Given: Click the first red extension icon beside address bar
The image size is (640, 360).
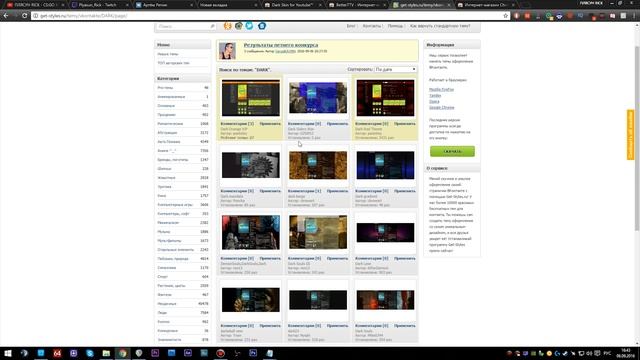Looking at the screenshot, I should point(517,16).
